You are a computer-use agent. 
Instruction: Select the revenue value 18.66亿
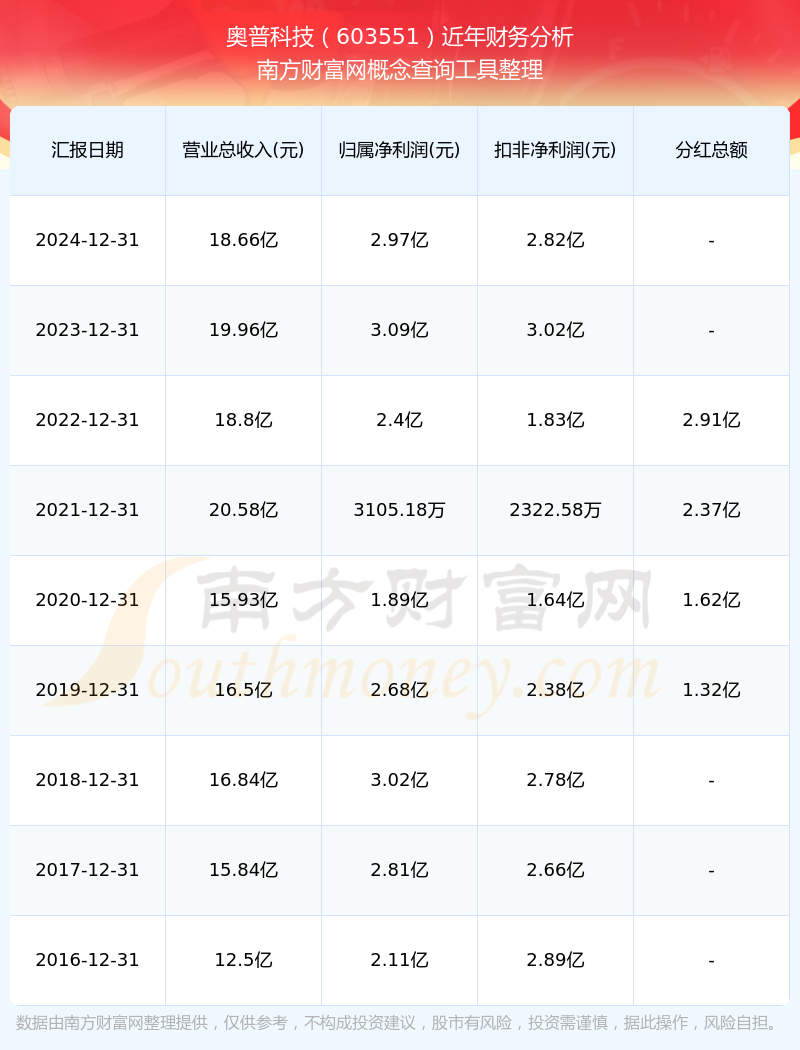click(243, 240)
